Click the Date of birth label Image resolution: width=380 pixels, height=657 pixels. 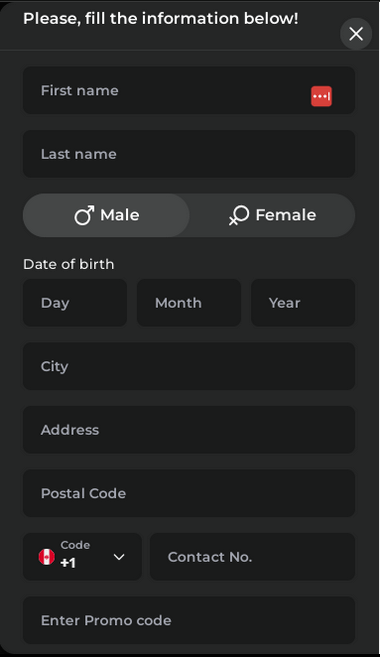(x=69, y=264)
